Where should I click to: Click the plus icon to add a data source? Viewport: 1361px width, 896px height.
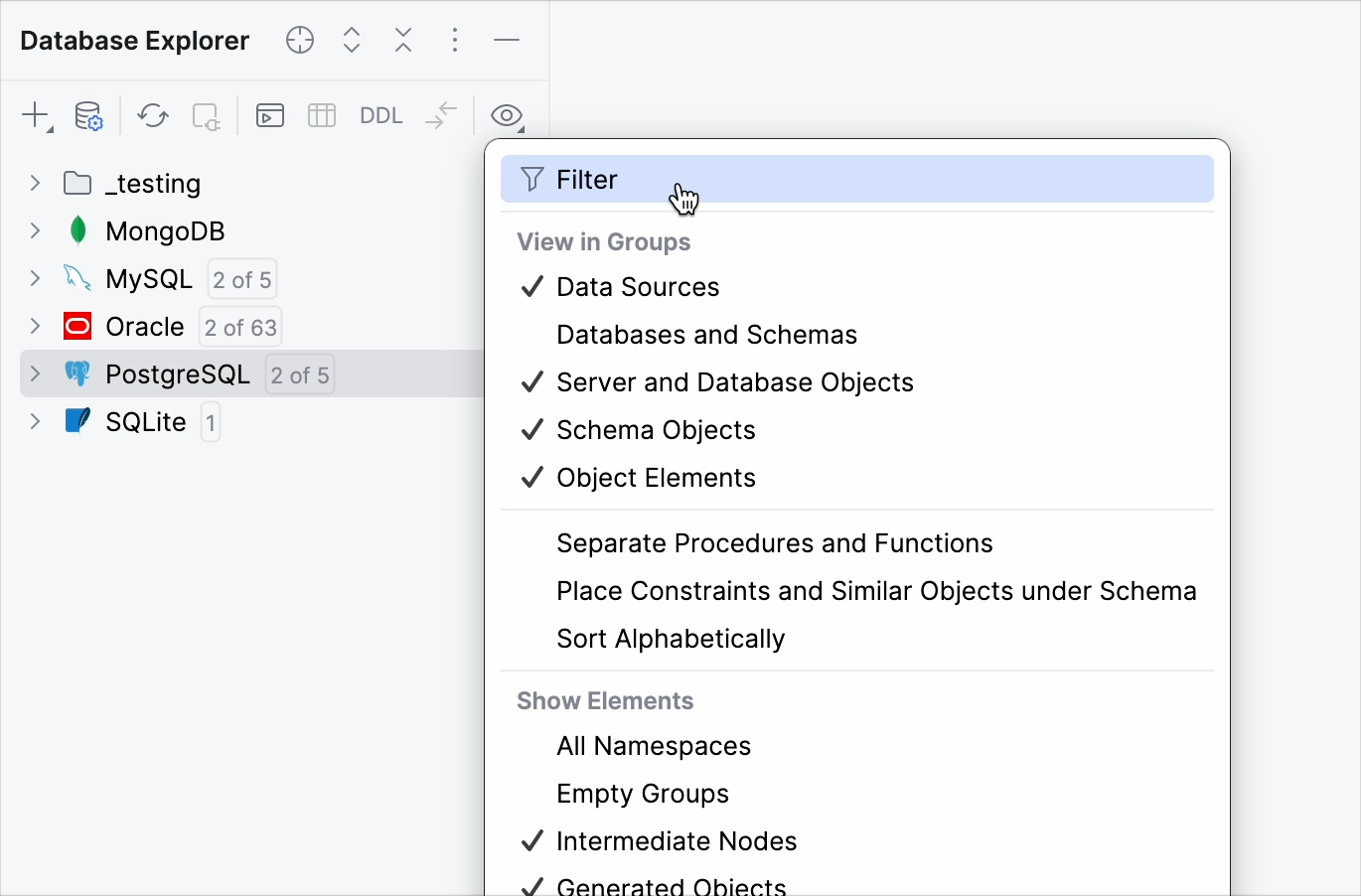35,115
